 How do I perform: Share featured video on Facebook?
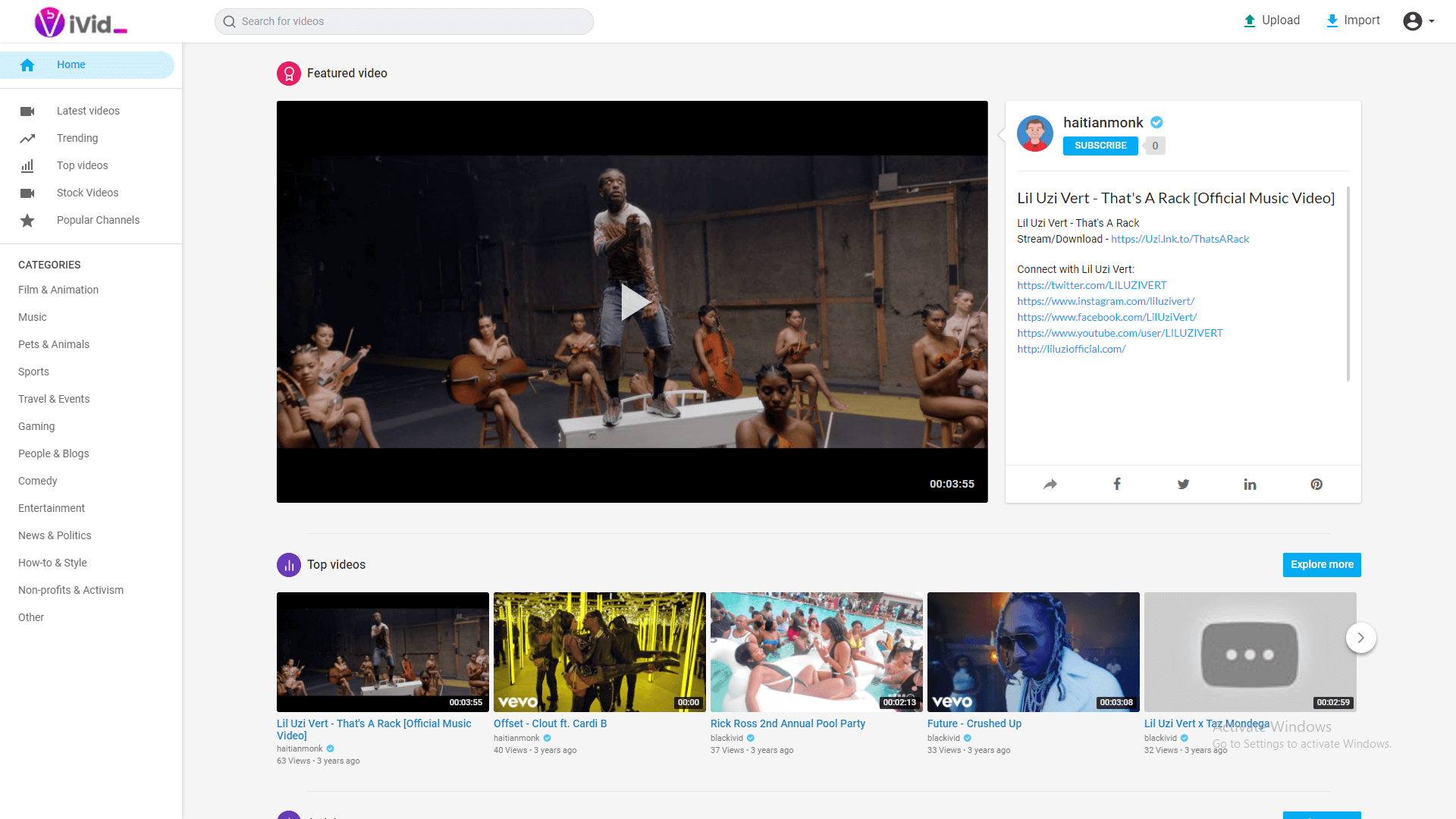pyautogui.click(x=1116, y=484)
